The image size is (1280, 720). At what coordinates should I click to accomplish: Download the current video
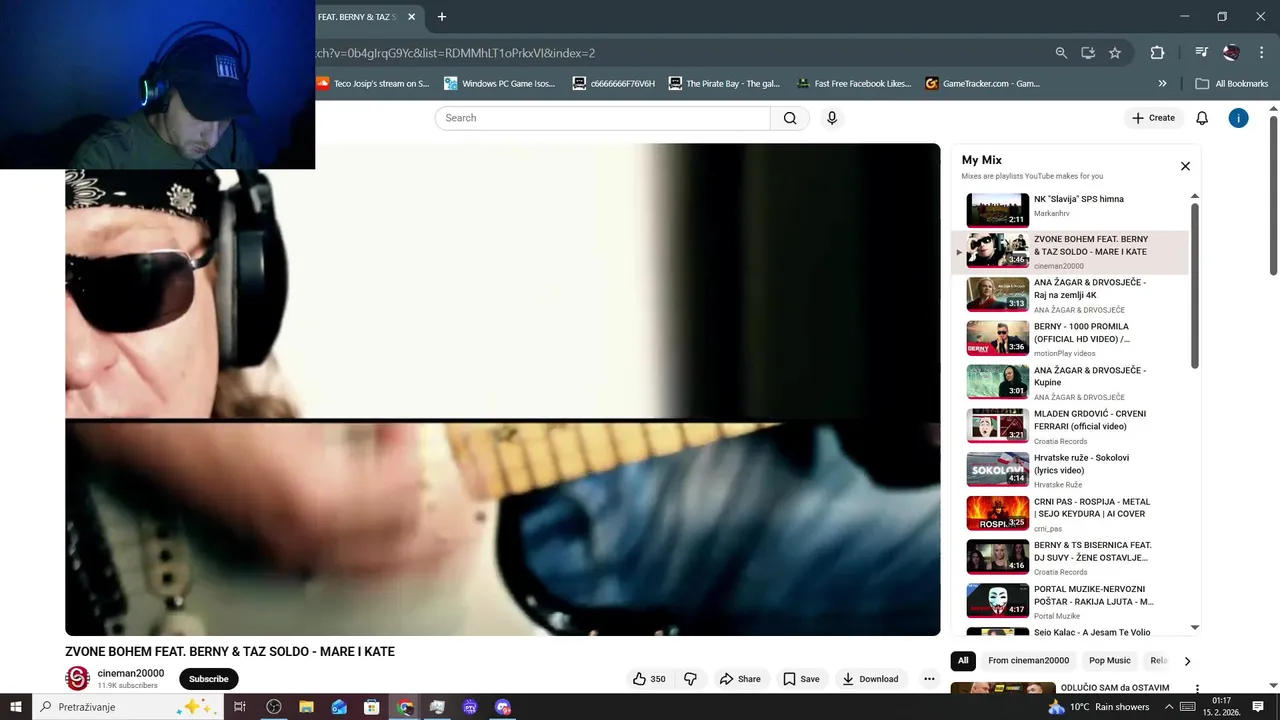tap(870, 679)
